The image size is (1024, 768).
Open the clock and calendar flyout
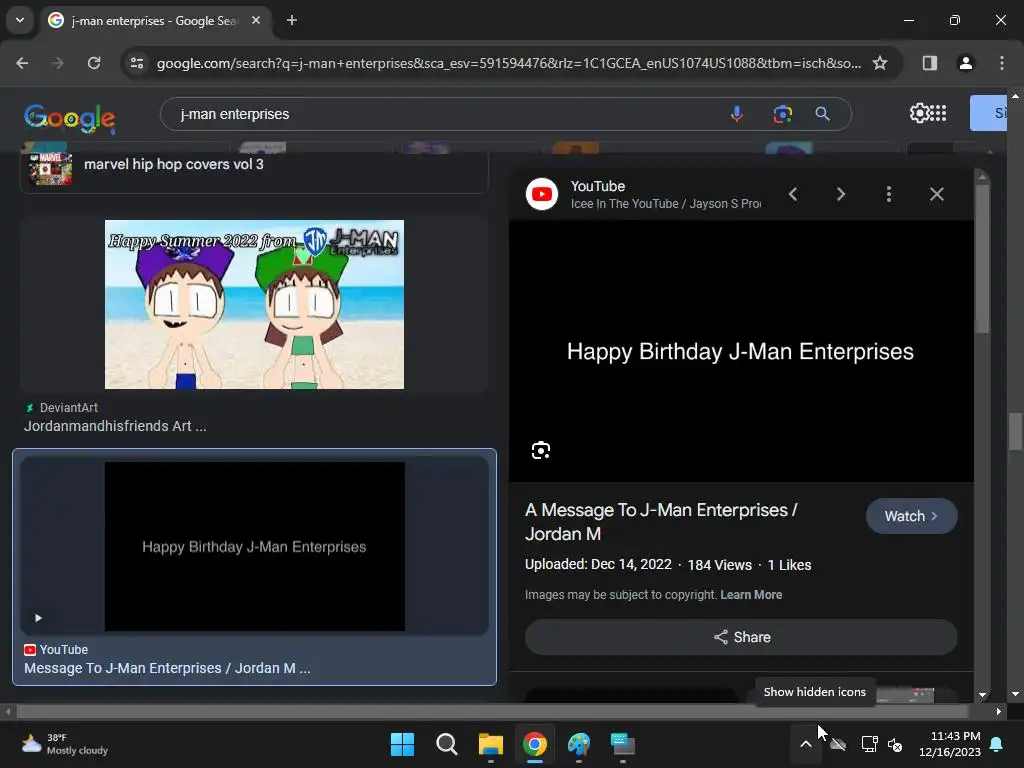pyautogui.click(x=950, y=744)
